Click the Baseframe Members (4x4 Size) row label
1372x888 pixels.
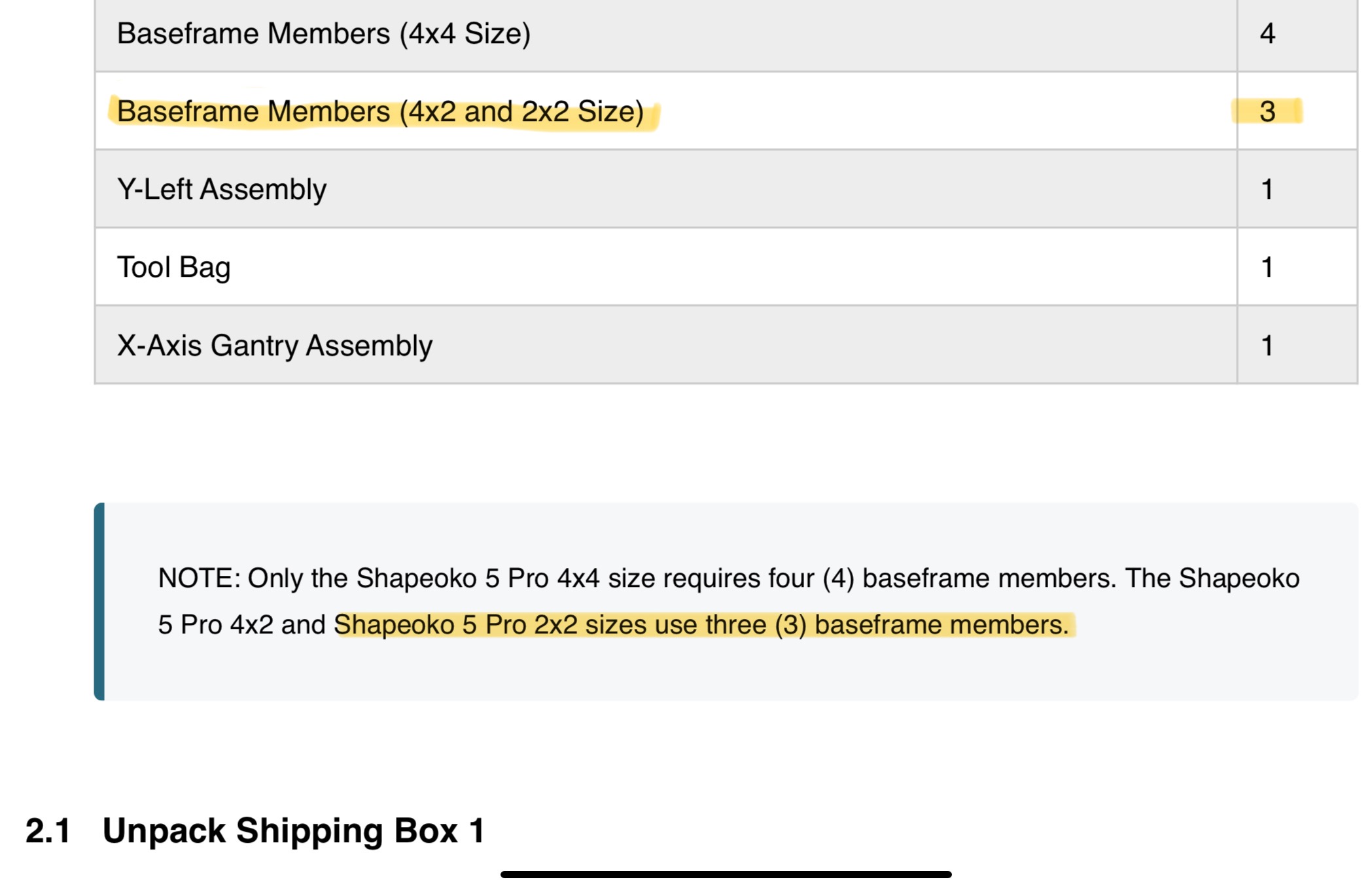tap(323, 33)
